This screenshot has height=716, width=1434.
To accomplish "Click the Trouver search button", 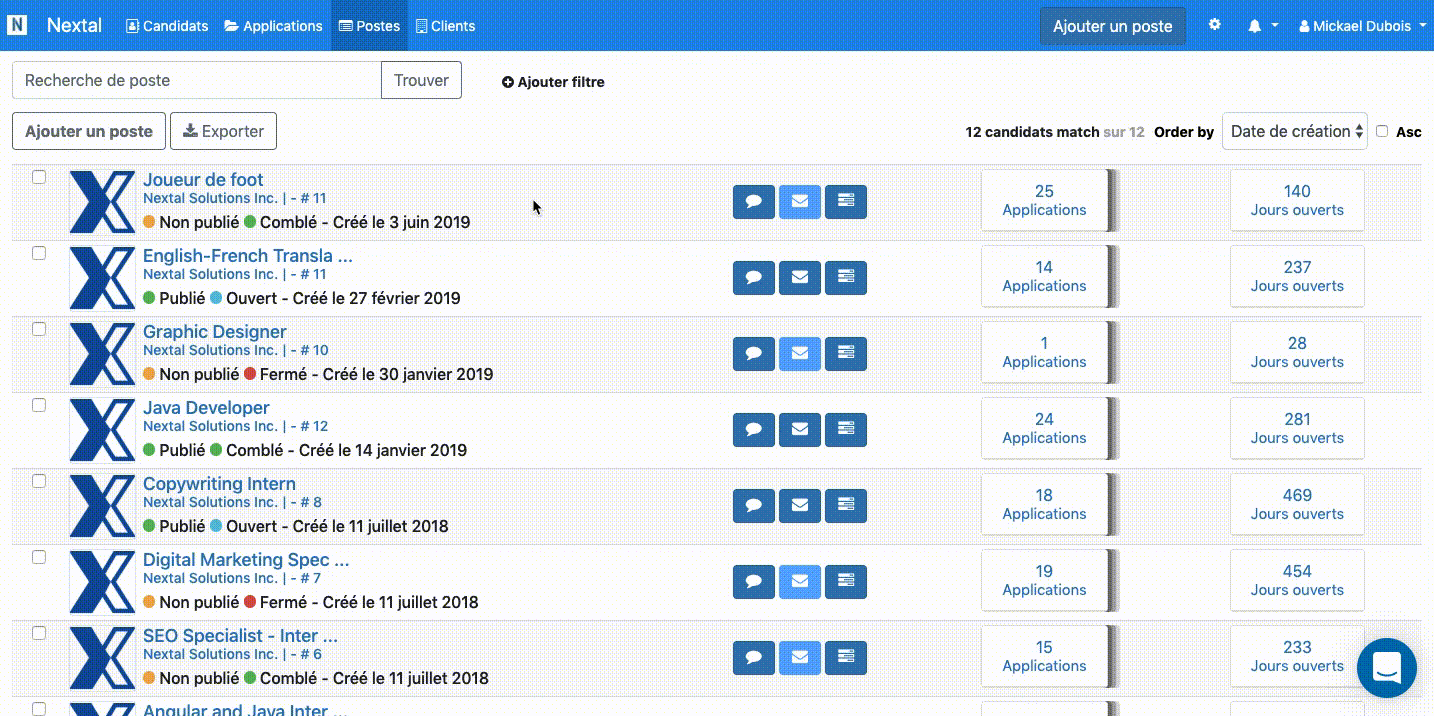I will (421, 80).
